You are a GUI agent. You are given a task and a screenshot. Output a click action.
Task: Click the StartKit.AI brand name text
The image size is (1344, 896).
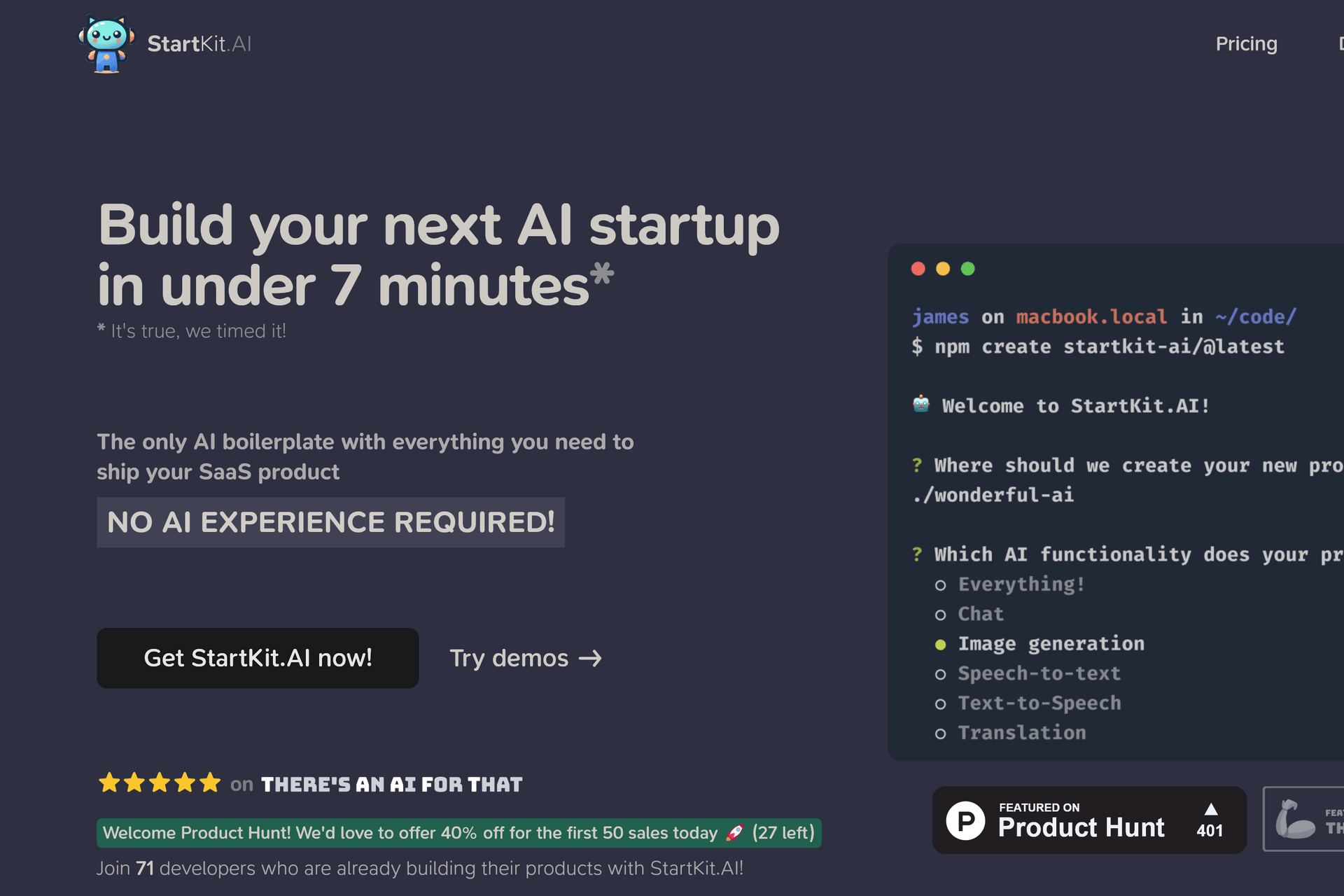coord(199,44)
